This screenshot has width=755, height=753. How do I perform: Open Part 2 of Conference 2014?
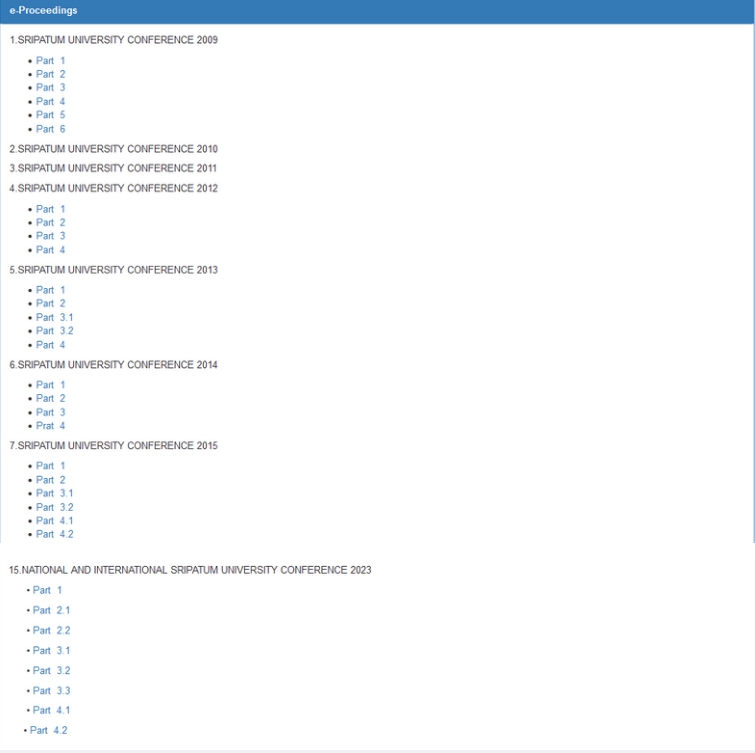[51, 398]
